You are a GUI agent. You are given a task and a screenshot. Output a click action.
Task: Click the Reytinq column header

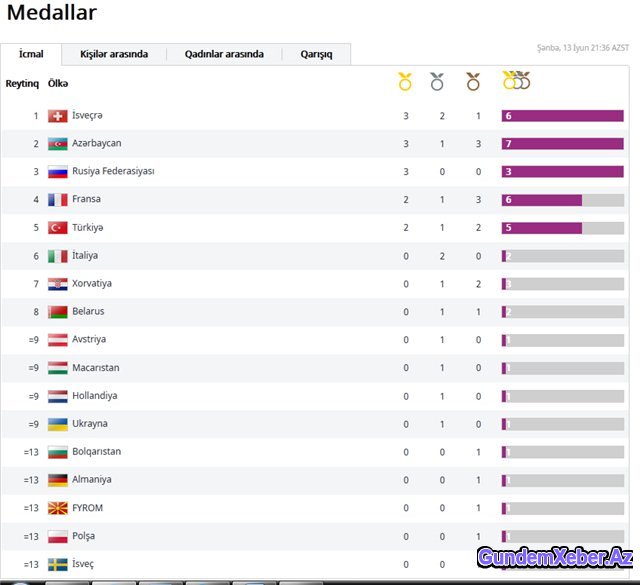point(22,83)
